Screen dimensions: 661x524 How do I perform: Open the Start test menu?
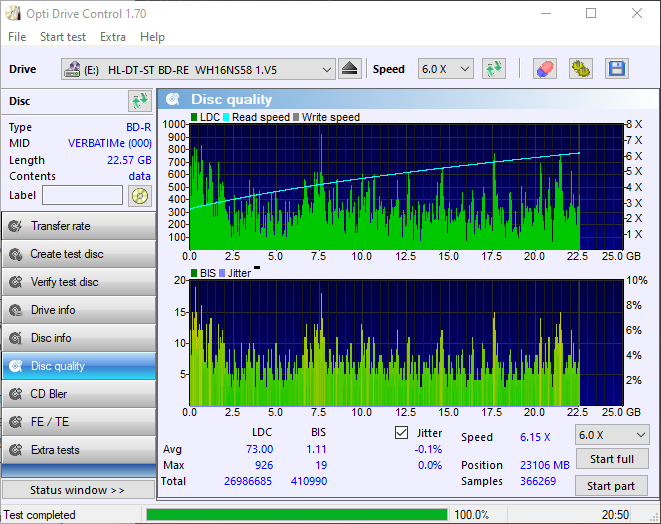(63, 37)
